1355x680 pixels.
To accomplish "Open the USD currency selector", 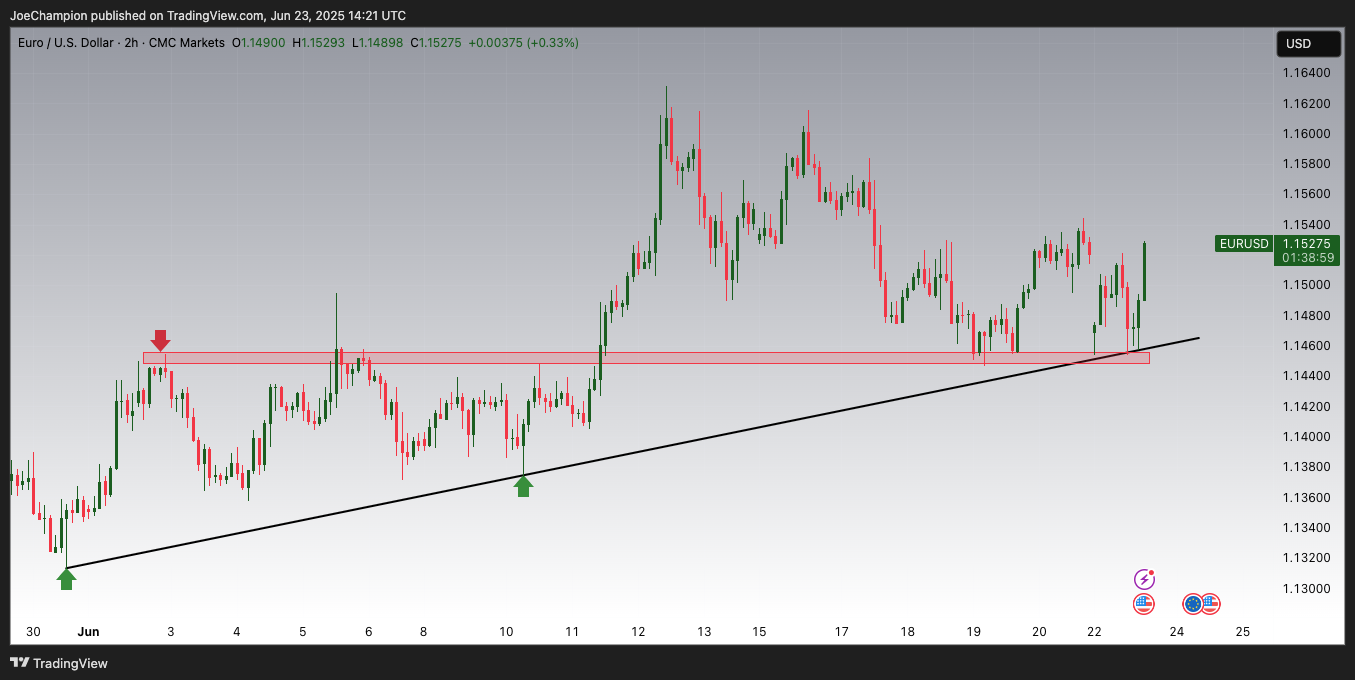I will coord(1308,44).
